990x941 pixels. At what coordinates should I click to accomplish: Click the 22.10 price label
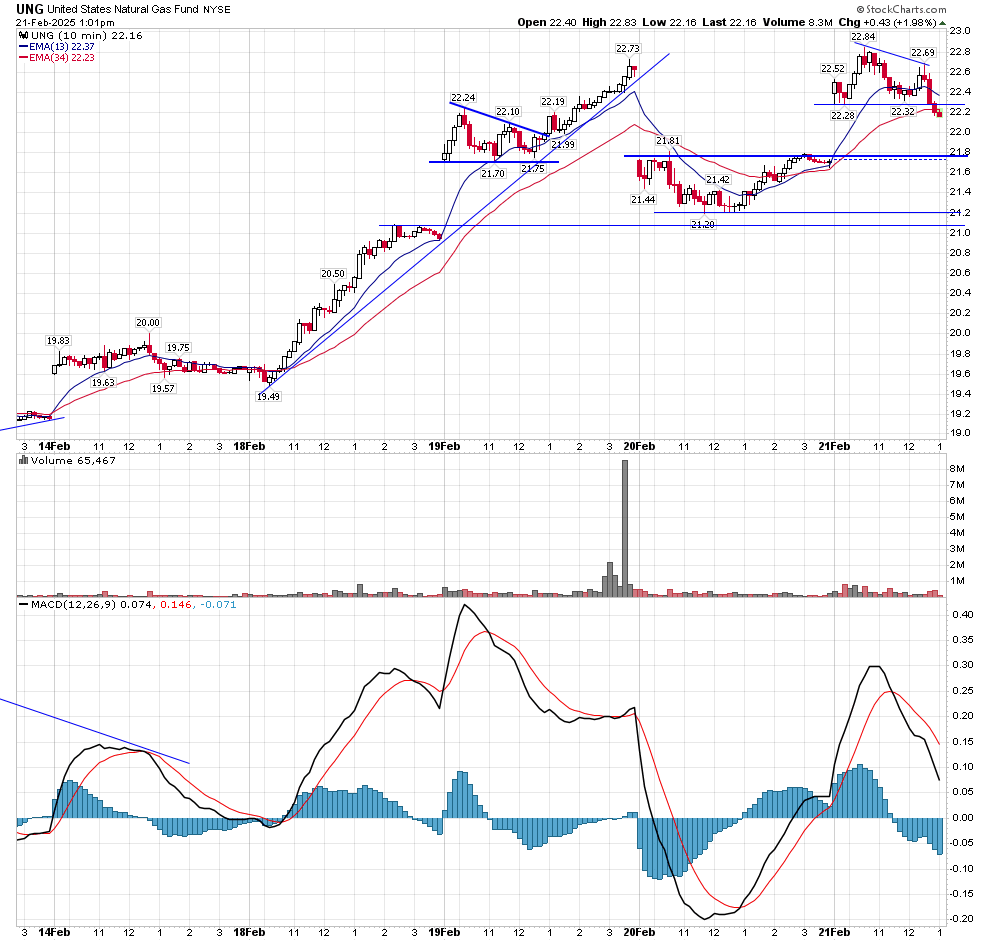508,111
